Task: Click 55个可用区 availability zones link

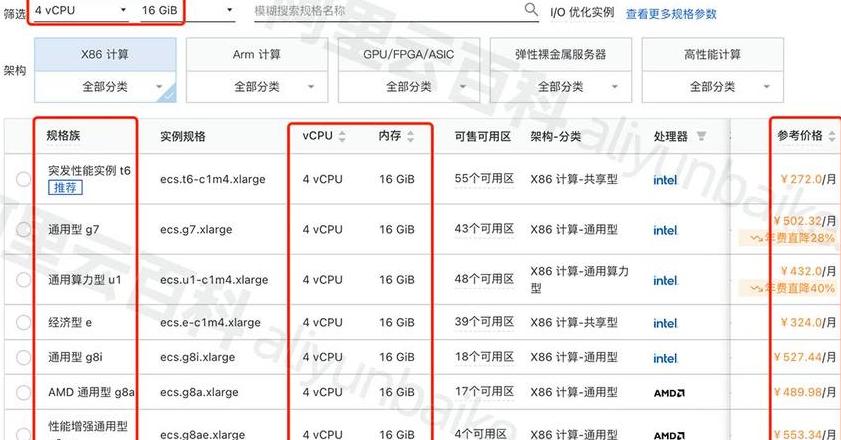Action: (x=484, y=179)
